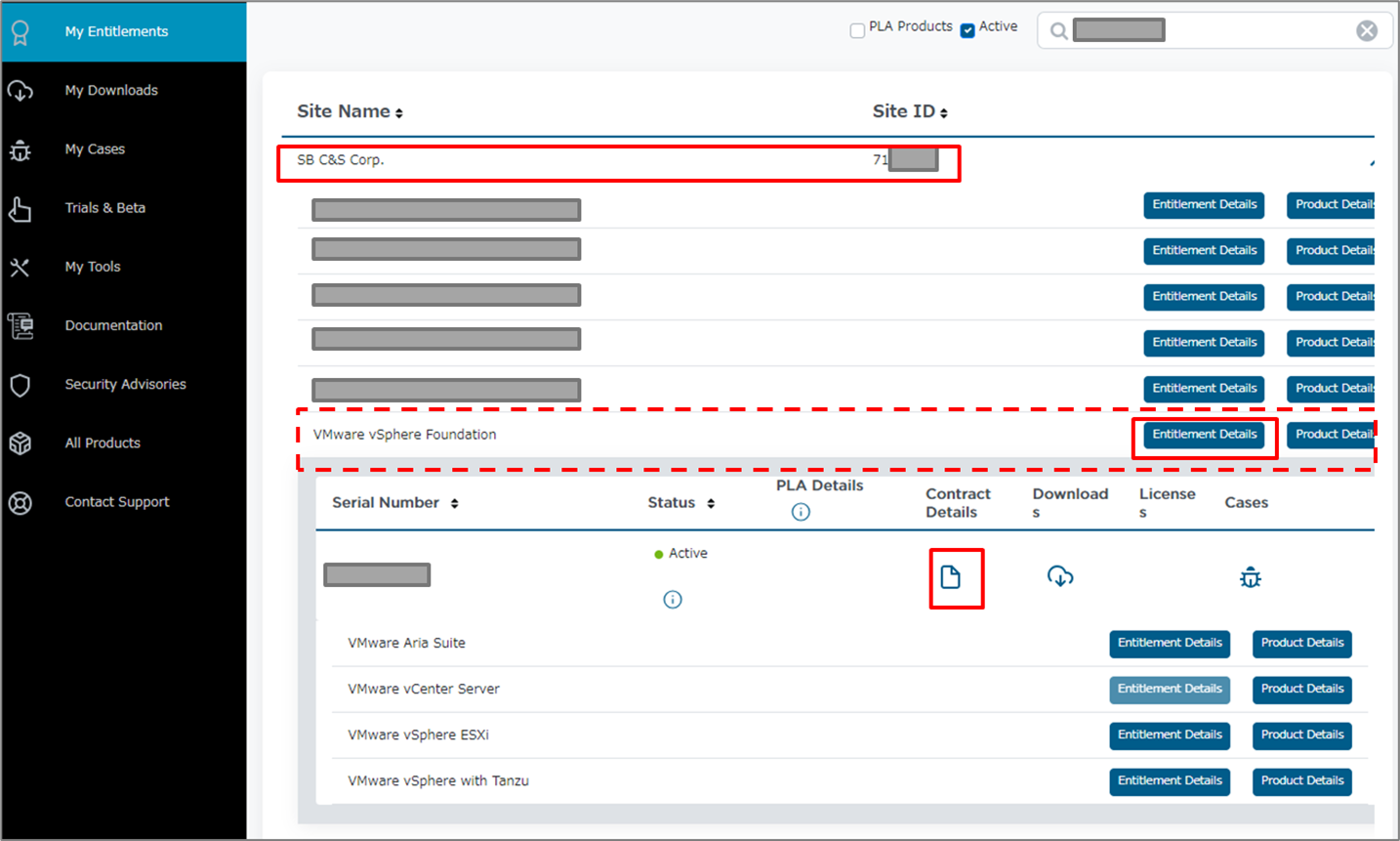Select the VMware Aria Suite row text
Image resolution: width=1400 pixels, height=841 pixels.
tap(406, 643)
